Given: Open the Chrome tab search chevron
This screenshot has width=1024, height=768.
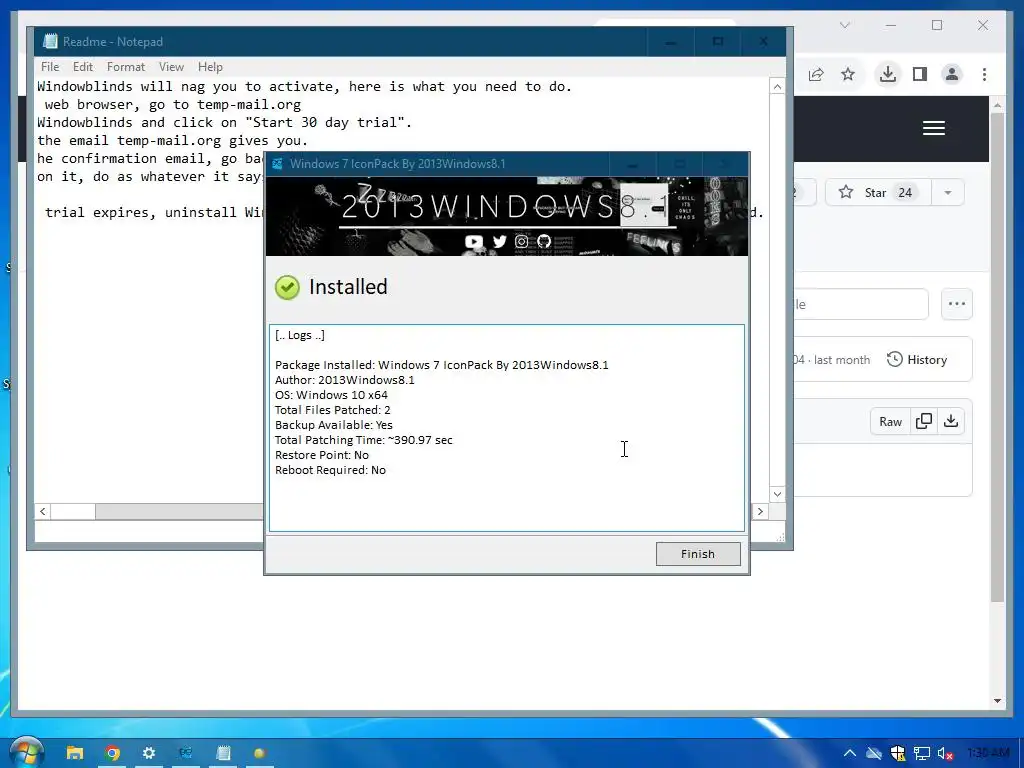Looking at the screenshot, I should (844, 25).
